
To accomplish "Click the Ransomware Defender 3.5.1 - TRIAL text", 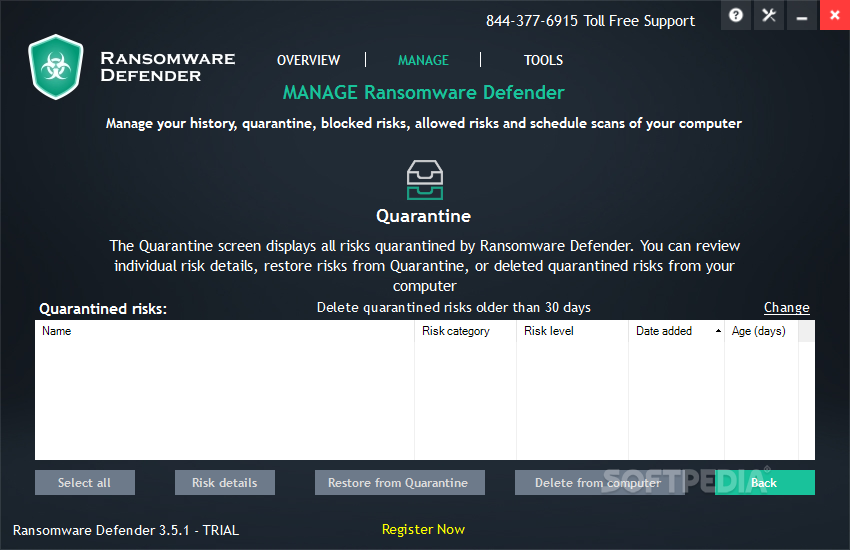I will [126, 530].
